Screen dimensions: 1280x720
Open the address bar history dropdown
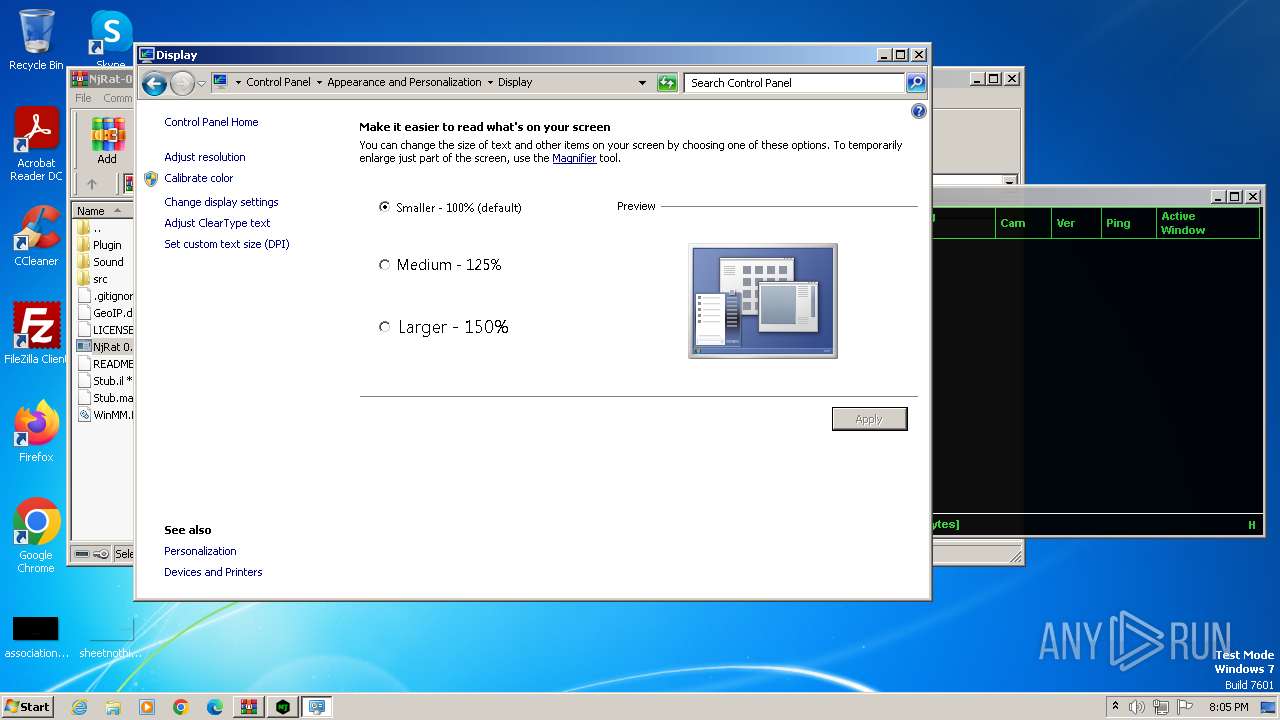click(x=642, y=83)
